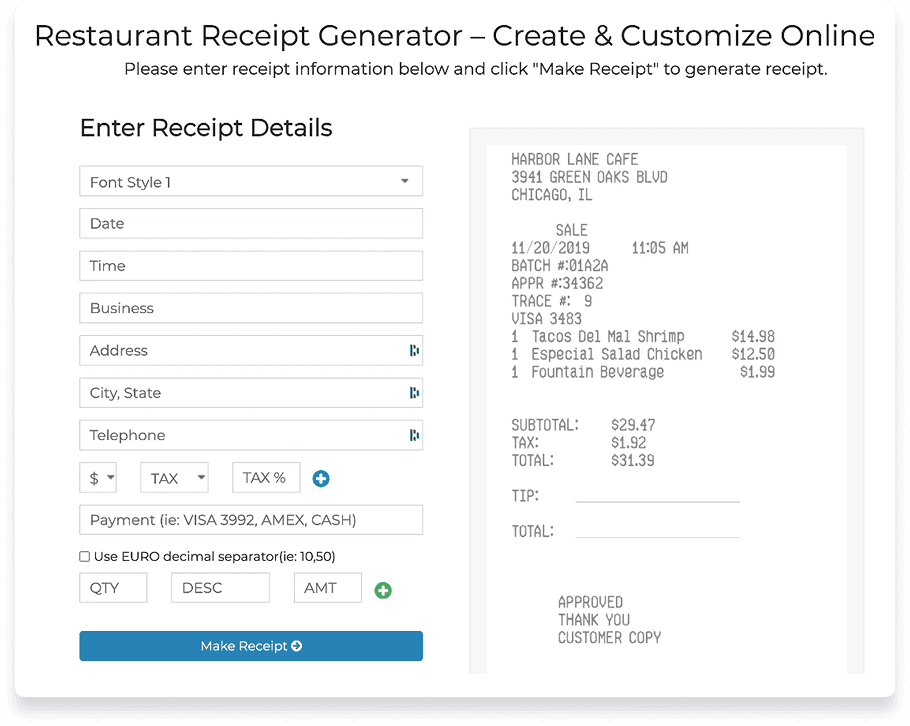Enable the Use EURO decimal separator checkbox
Screen dimensions: 910x726
click(x=85, y=556)
